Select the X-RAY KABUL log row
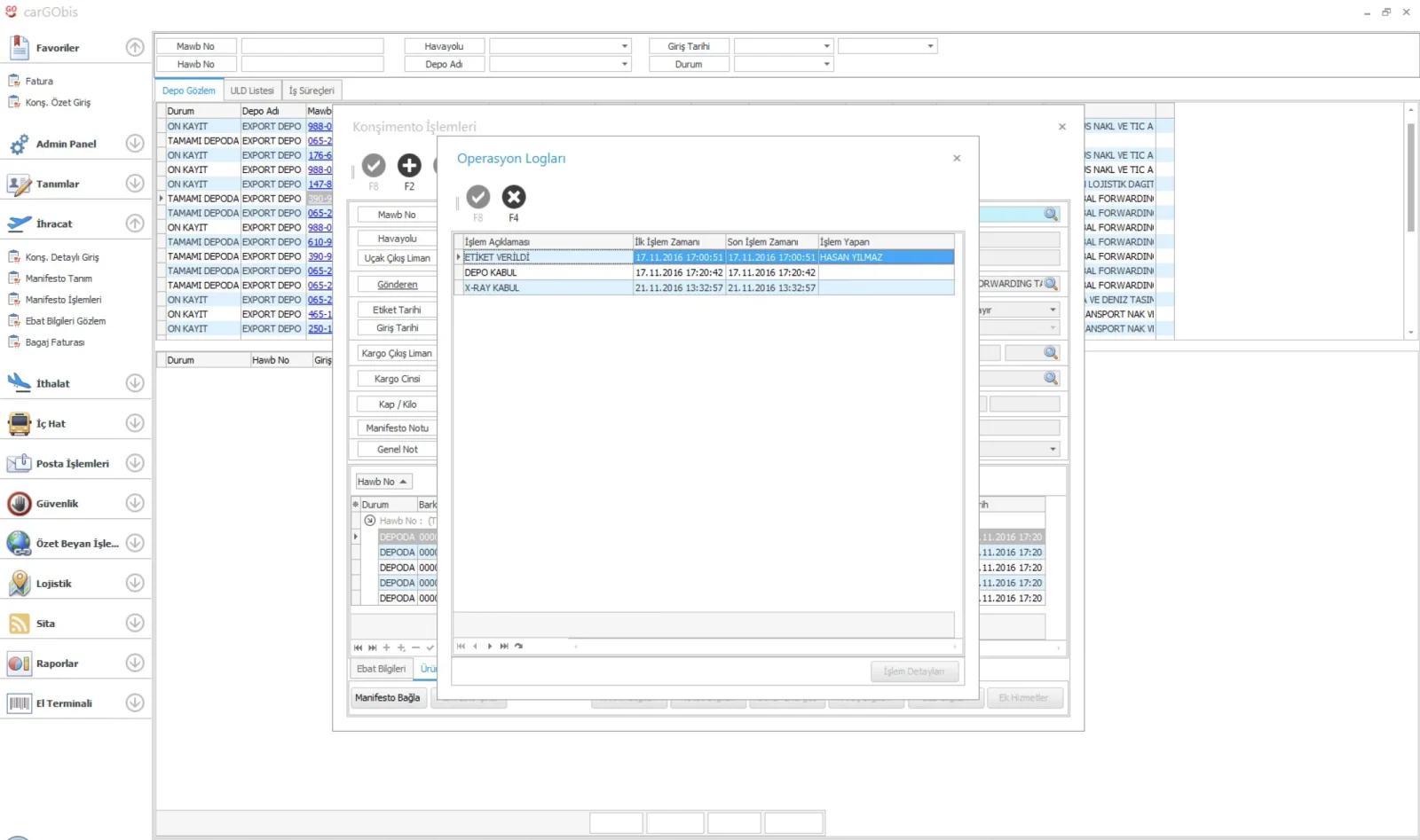 708,287
